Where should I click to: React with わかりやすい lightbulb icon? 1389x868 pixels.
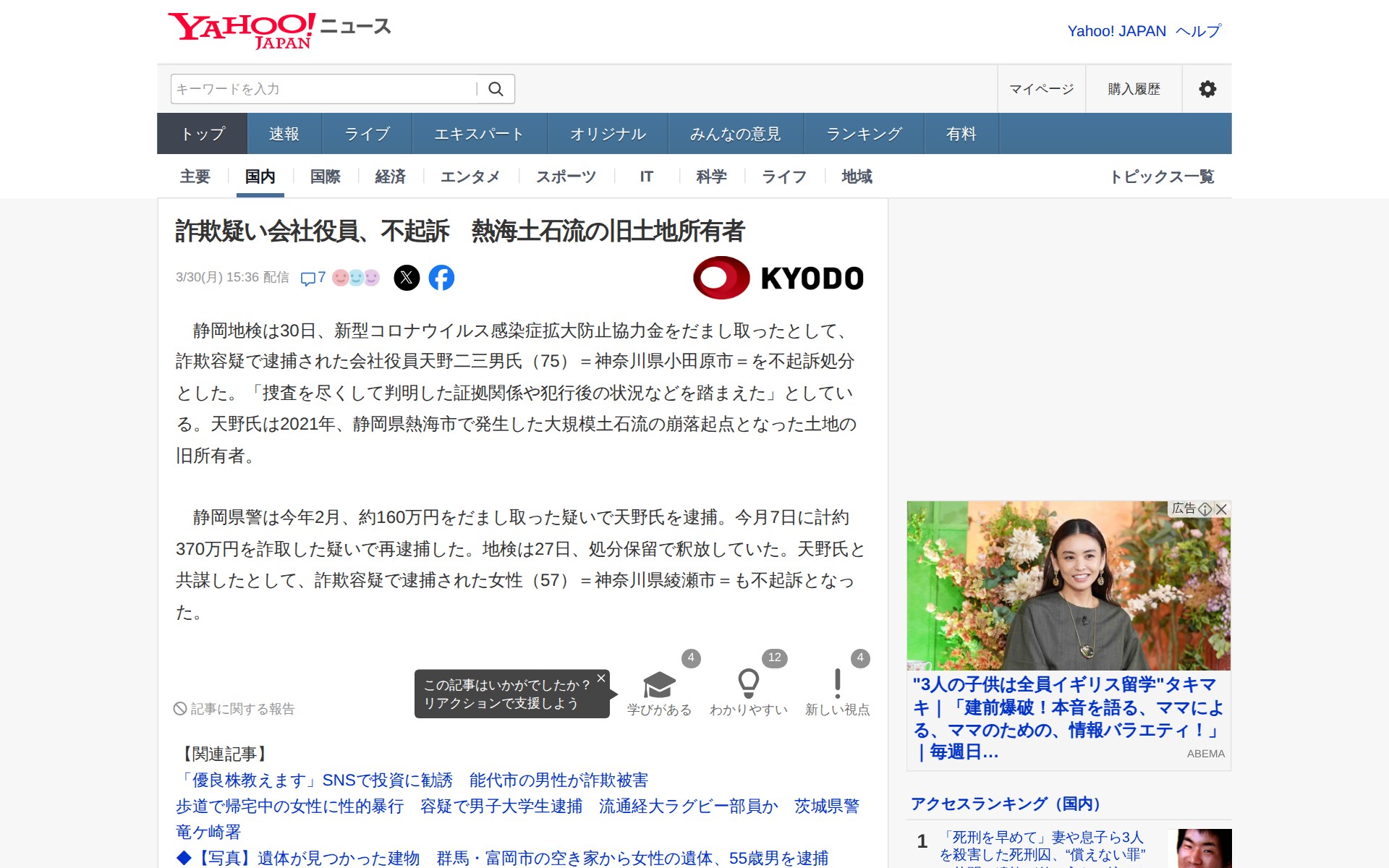click(x=748, y=684)
